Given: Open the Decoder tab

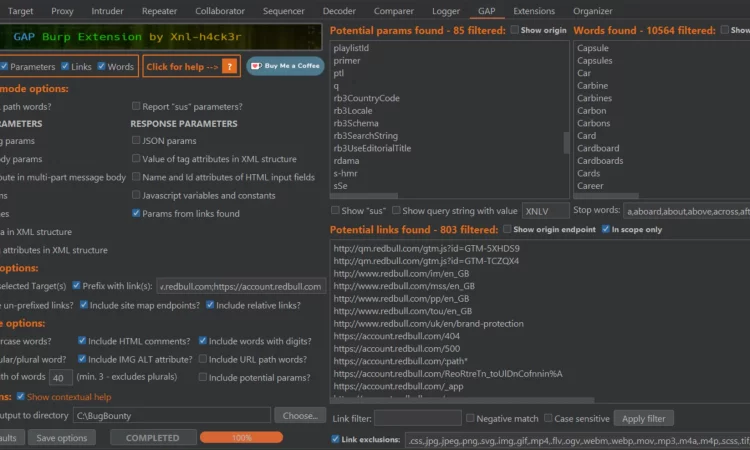Looking at the screenshot, I should click(x=339, y=11).
